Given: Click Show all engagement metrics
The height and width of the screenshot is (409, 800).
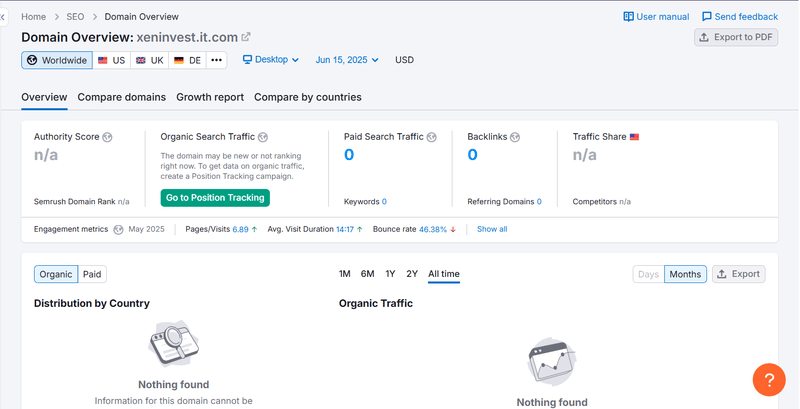Looking at the screenshot, I should click(x=492, y=229).
